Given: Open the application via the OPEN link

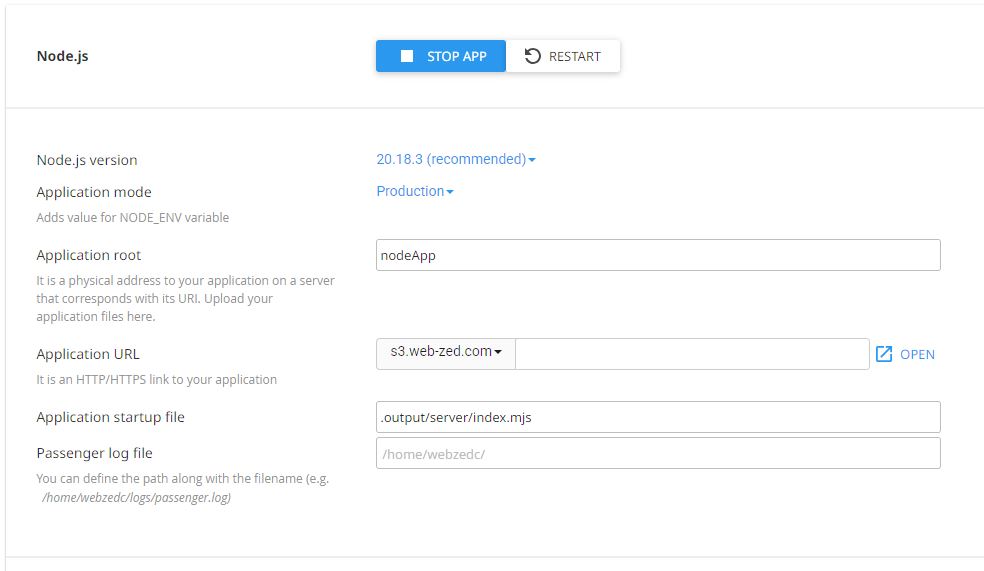Looking at the screenshot, I should coord(917,354).
